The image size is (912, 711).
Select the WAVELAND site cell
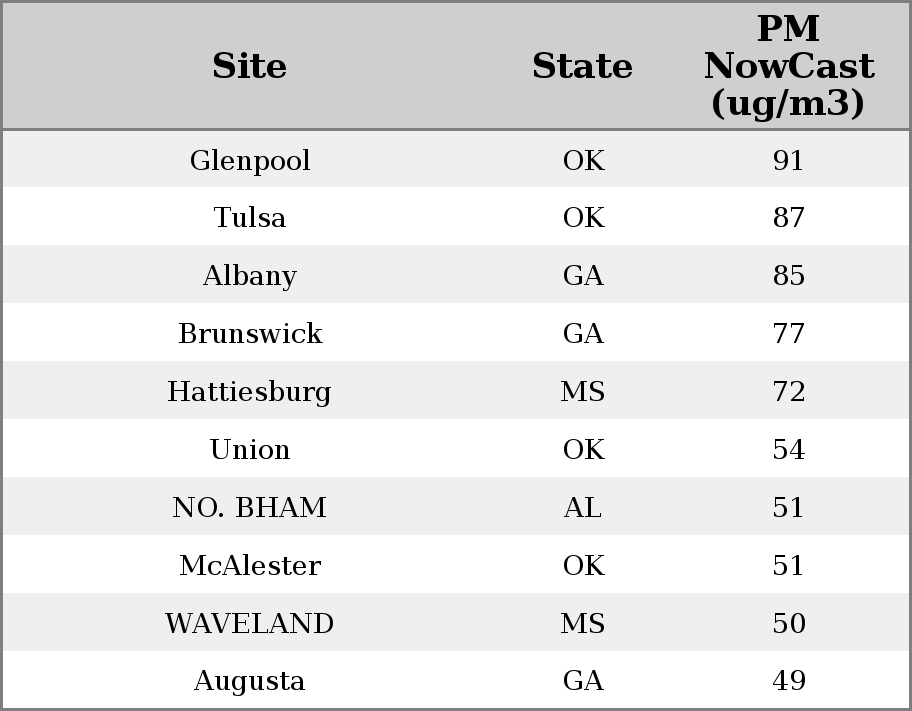click(250, 624)
